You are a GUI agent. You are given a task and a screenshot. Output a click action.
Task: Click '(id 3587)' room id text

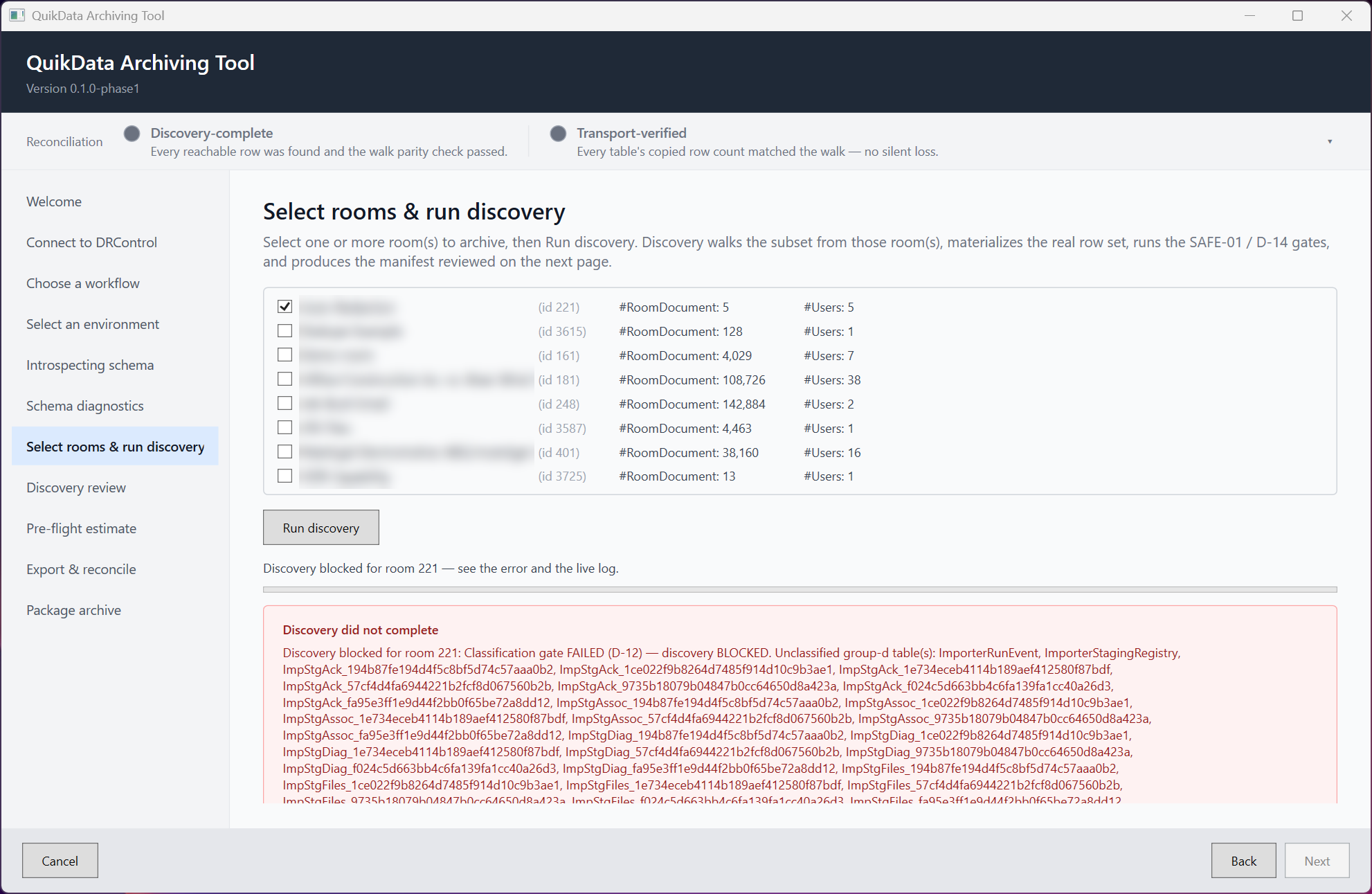click(562, 429)
